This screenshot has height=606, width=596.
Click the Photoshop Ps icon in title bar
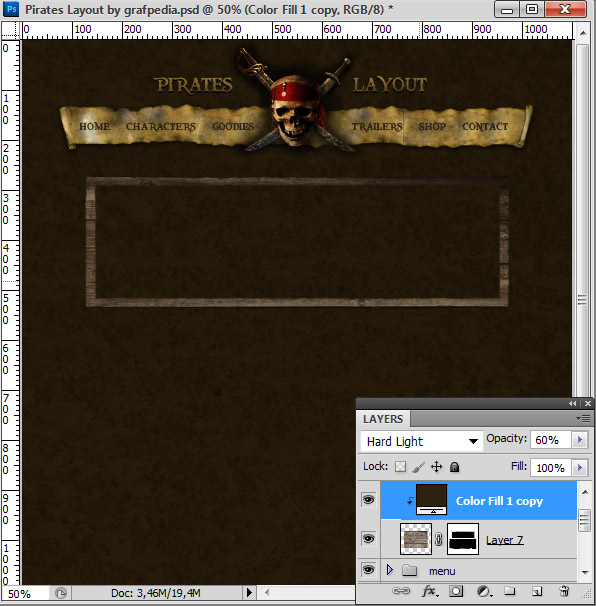click(x=11, y=9)
